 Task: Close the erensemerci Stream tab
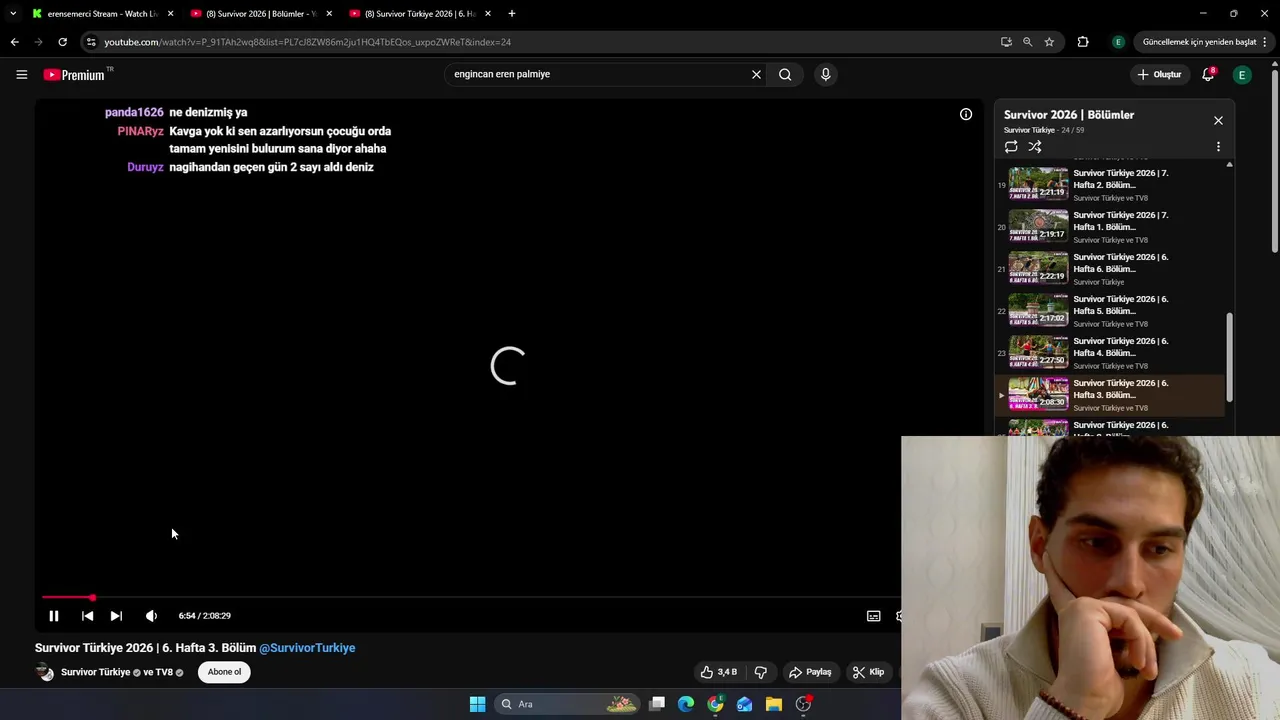(170, 14)
